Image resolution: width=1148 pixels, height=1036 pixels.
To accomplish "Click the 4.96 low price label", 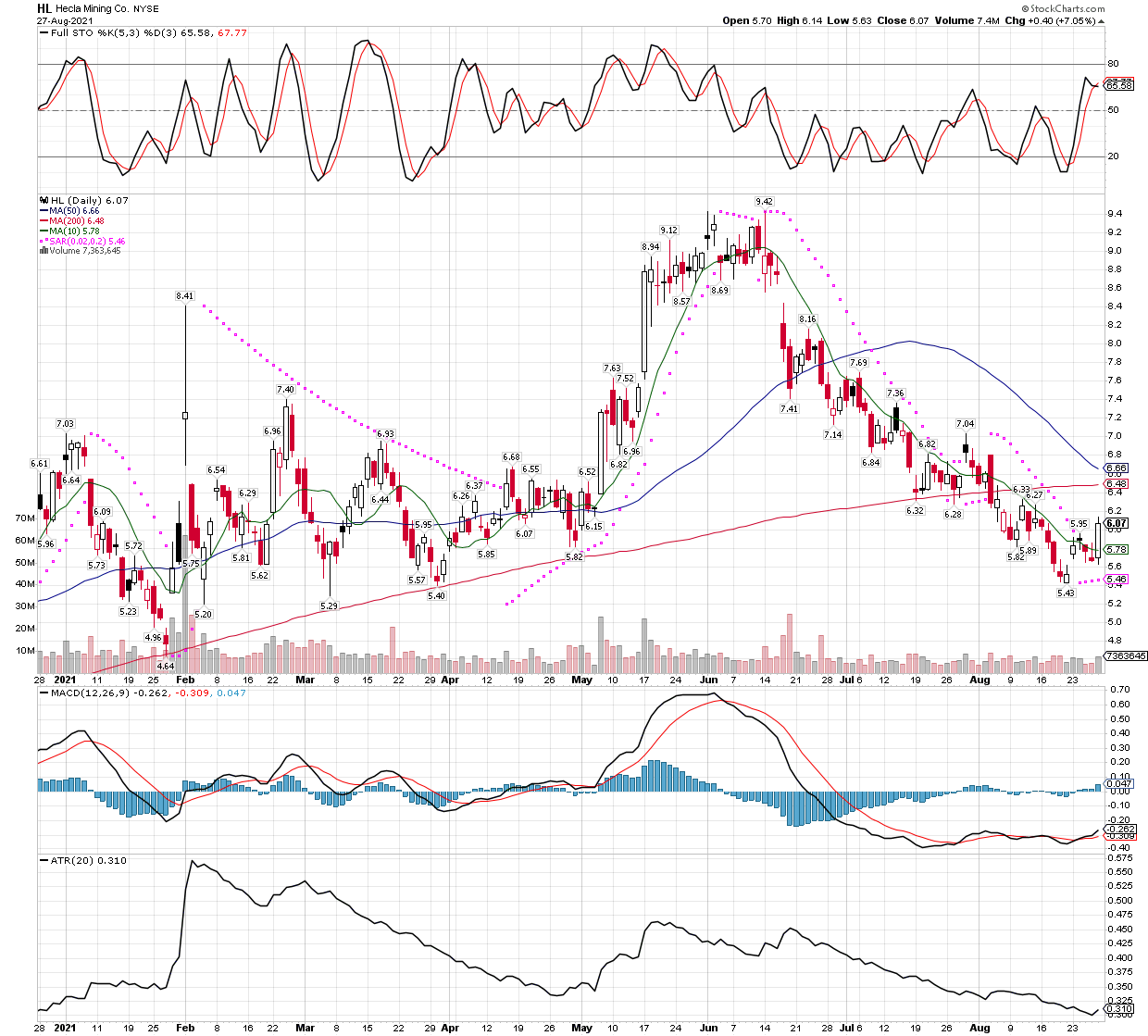I will [x=153, y=638].
